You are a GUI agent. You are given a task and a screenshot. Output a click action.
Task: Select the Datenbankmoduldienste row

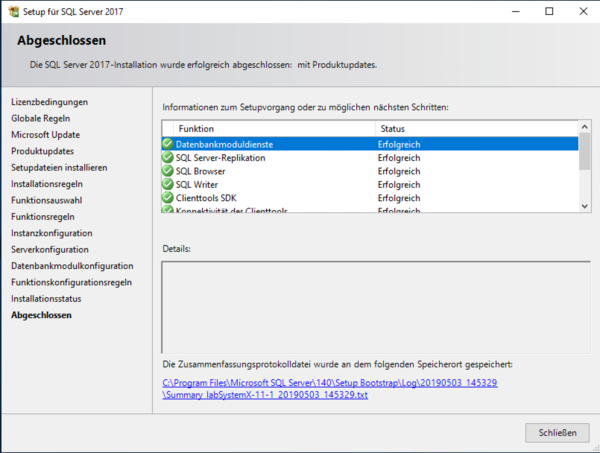[x=370, y=144]
